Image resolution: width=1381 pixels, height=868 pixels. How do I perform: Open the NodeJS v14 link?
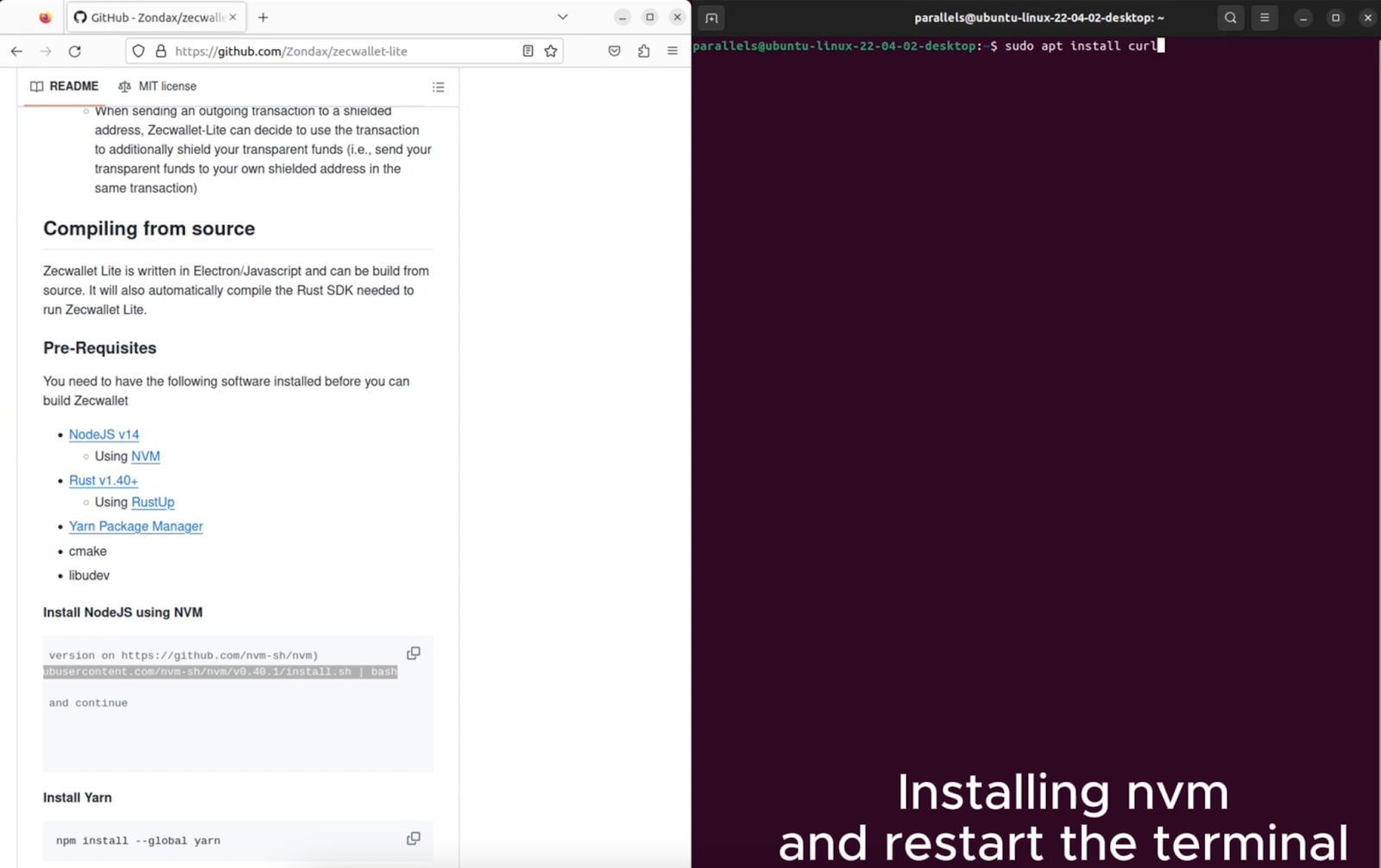coord(104,434)
